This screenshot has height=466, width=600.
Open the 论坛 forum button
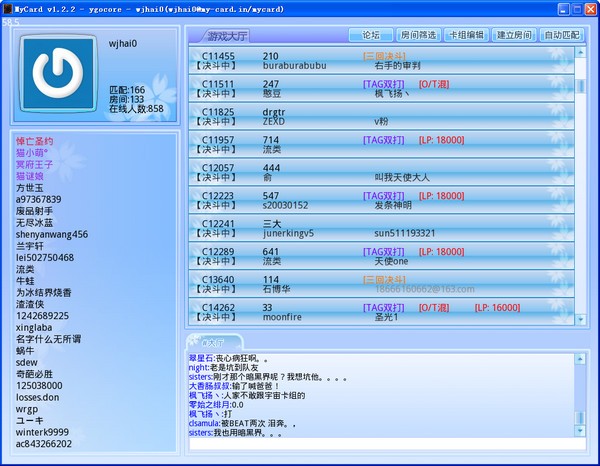pos(371,35)
